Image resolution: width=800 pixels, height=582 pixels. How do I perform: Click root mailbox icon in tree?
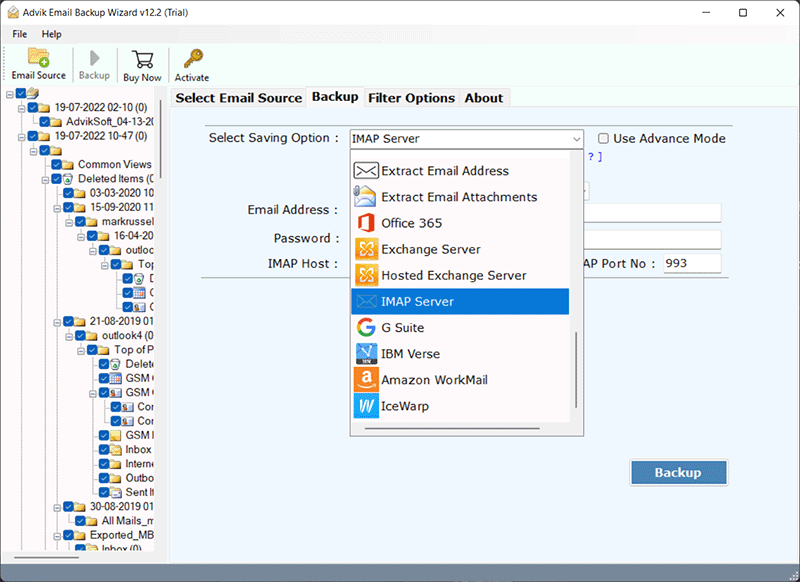click(x=33, y=93)
